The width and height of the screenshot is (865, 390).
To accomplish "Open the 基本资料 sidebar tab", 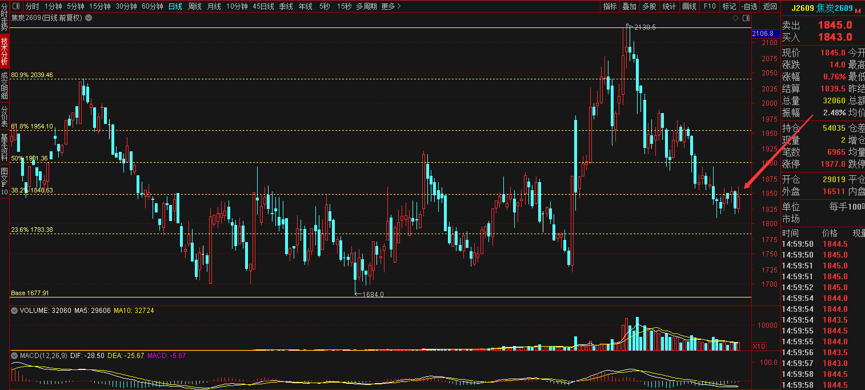I will [x=4, y=147].
